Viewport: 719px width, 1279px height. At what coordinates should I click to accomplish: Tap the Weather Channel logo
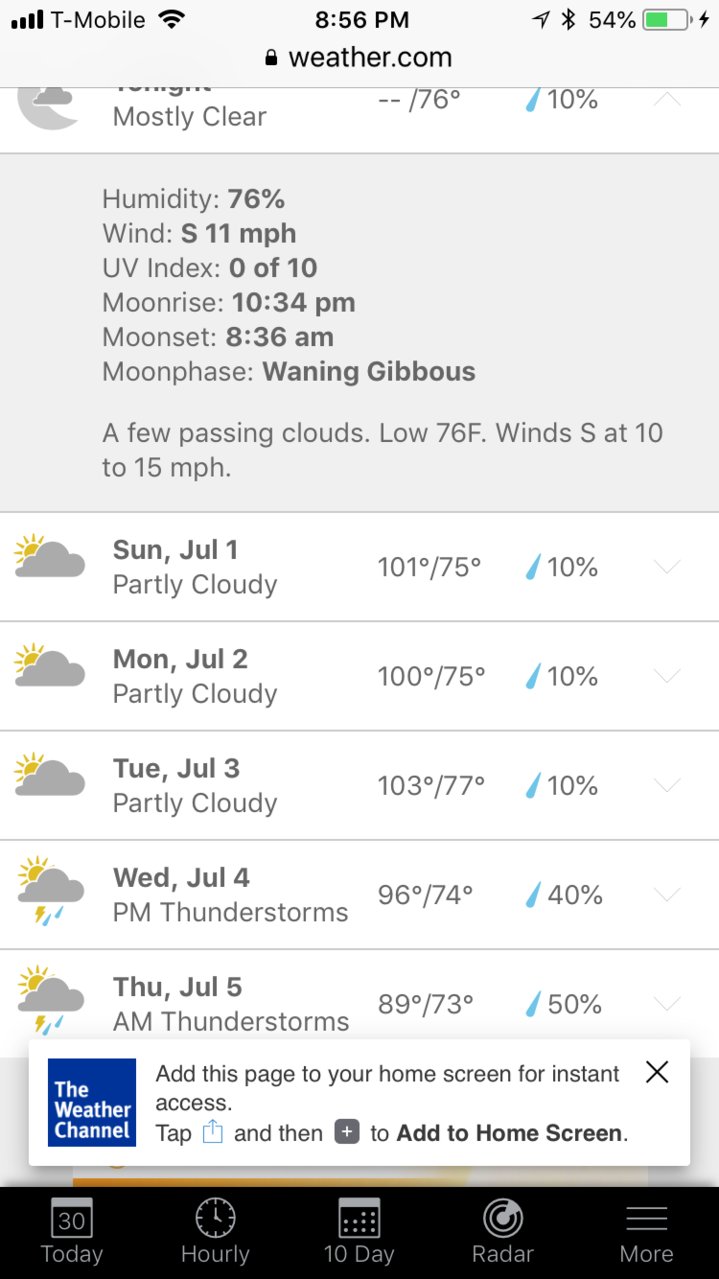click(x=92, y=1102)
